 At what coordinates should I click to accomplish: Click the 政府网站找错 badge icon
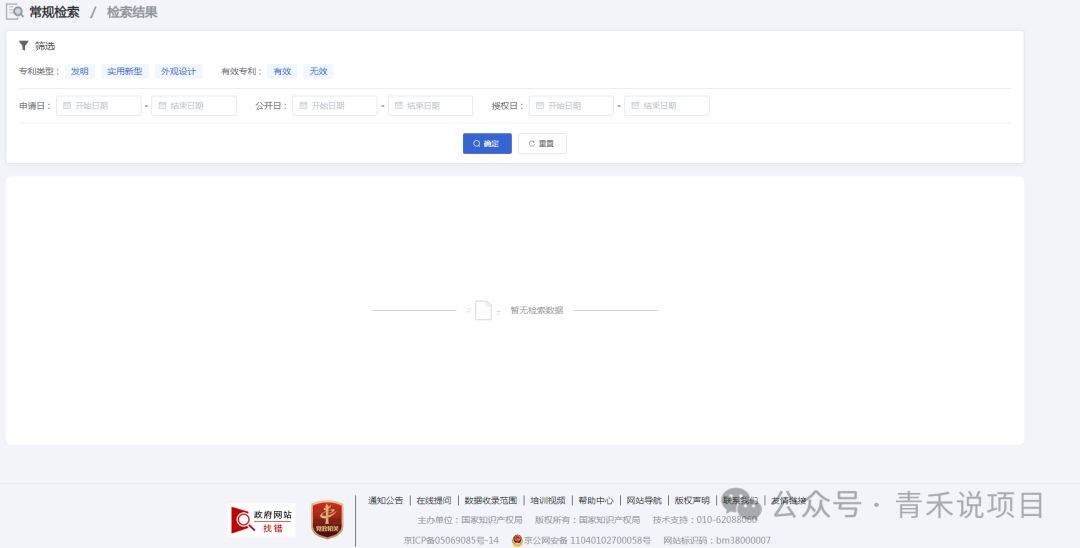click(262, 520)
